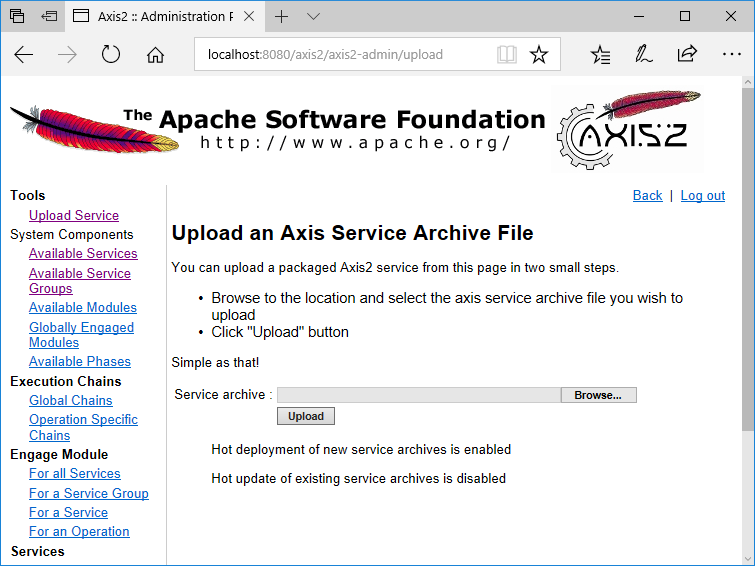The height and width of the screenshot is (566, 755).
Task: Open the add notes pen icon
Action: click(643, 54)
